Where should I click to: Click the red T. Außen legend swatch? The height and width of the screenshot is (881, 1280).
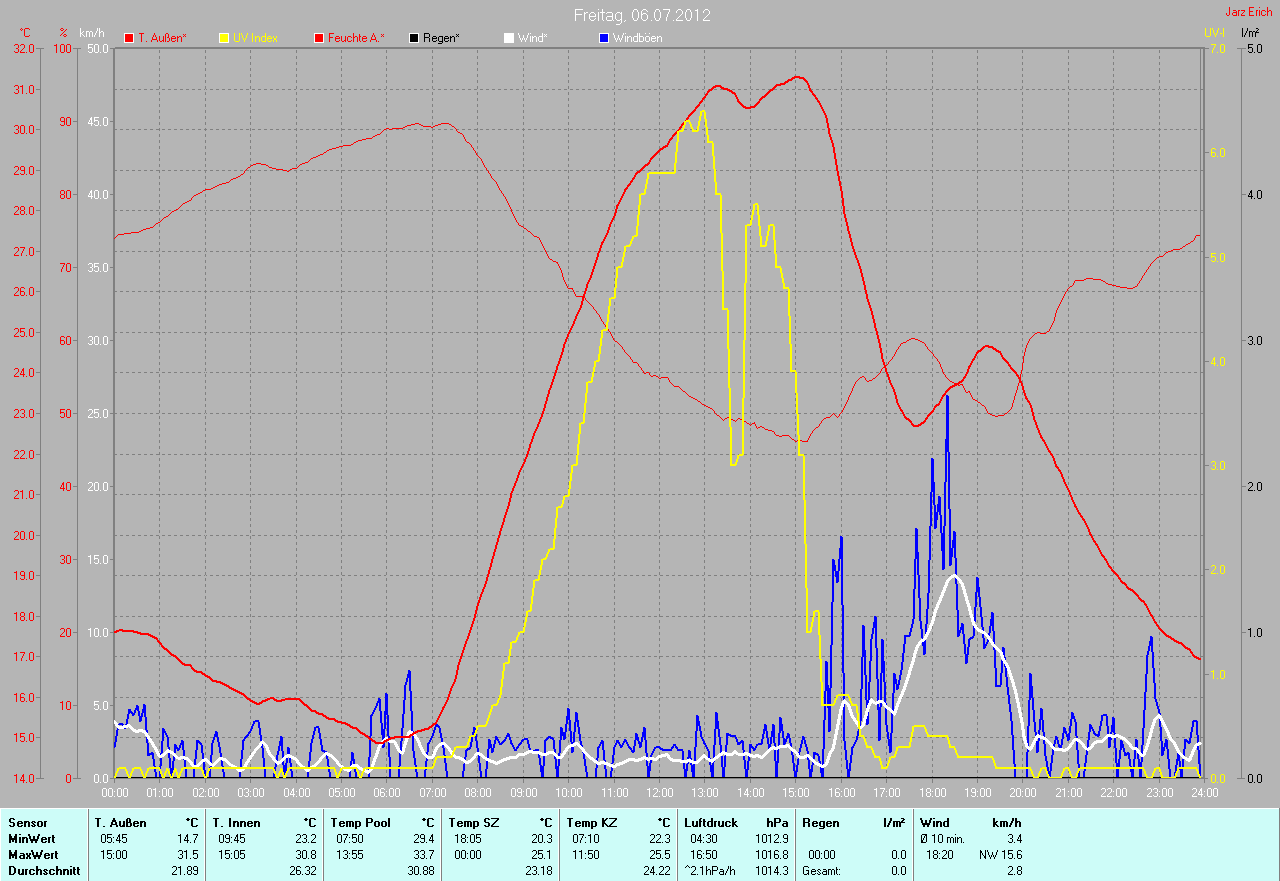[x=129, y=38]
